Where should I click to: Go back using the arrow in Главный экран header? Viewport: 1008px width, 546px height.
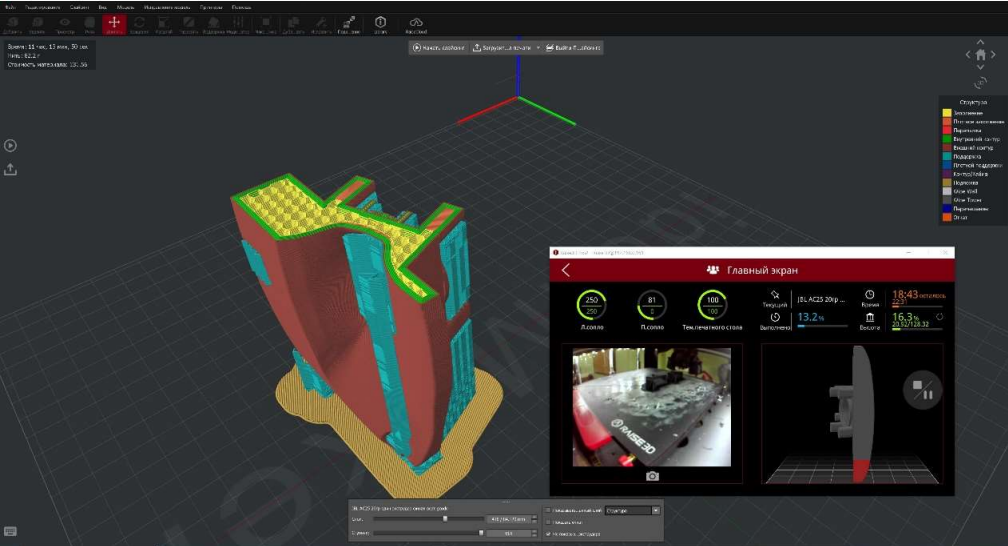pyautogui.click(x=566, y=270)
